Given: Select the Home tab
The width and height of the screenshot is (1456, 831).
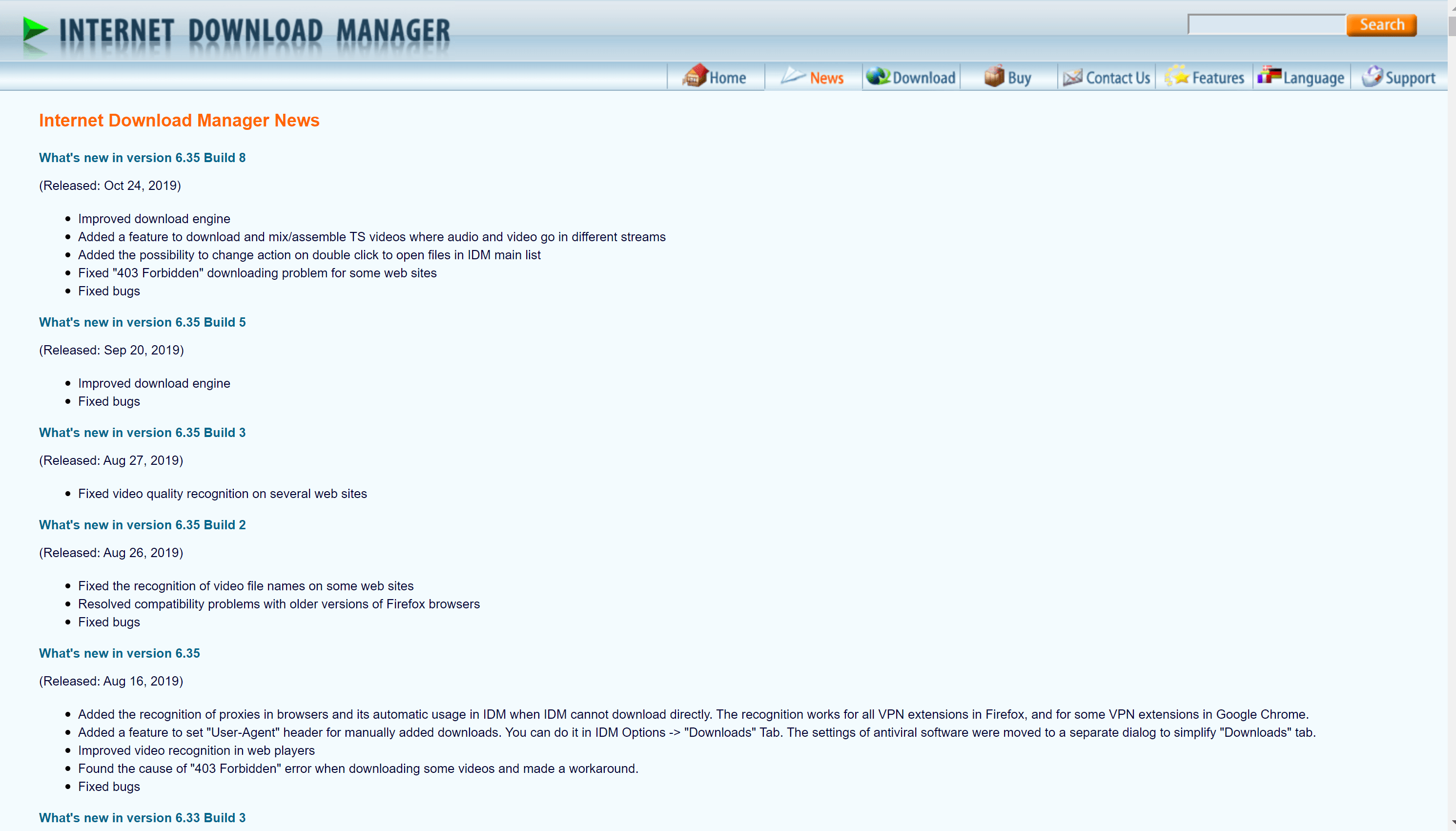Looking at the screenshot, I should tap(717, 77).
